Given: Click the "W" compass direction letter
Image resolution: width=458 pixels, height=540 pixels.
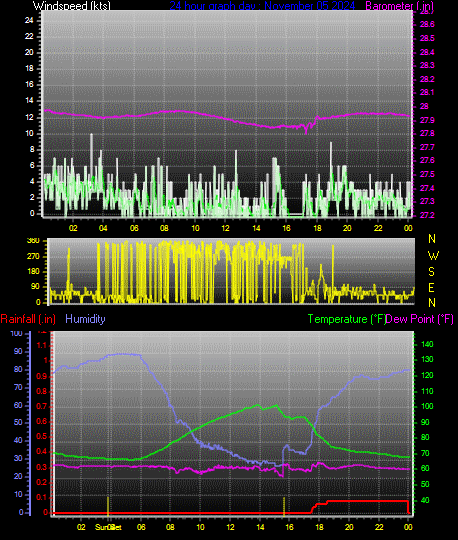Looking at the screenshot, I should coord(433,256).
